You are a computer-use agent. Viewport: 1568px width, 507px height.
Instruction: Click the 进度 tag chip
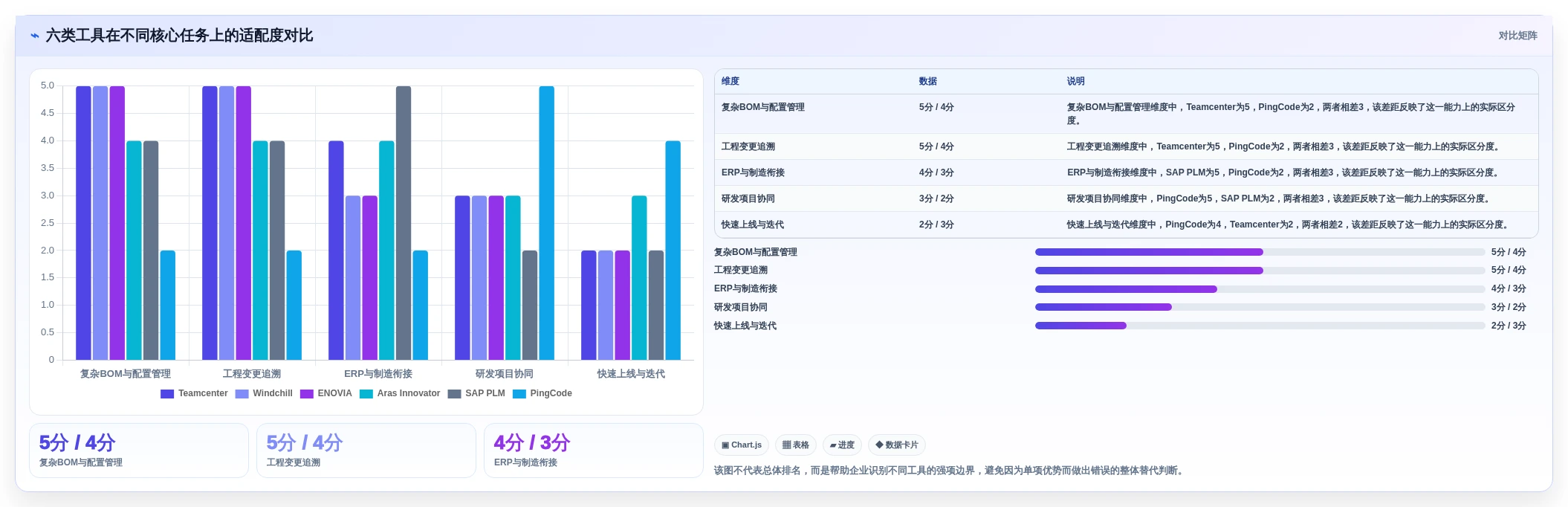[842, 445]
